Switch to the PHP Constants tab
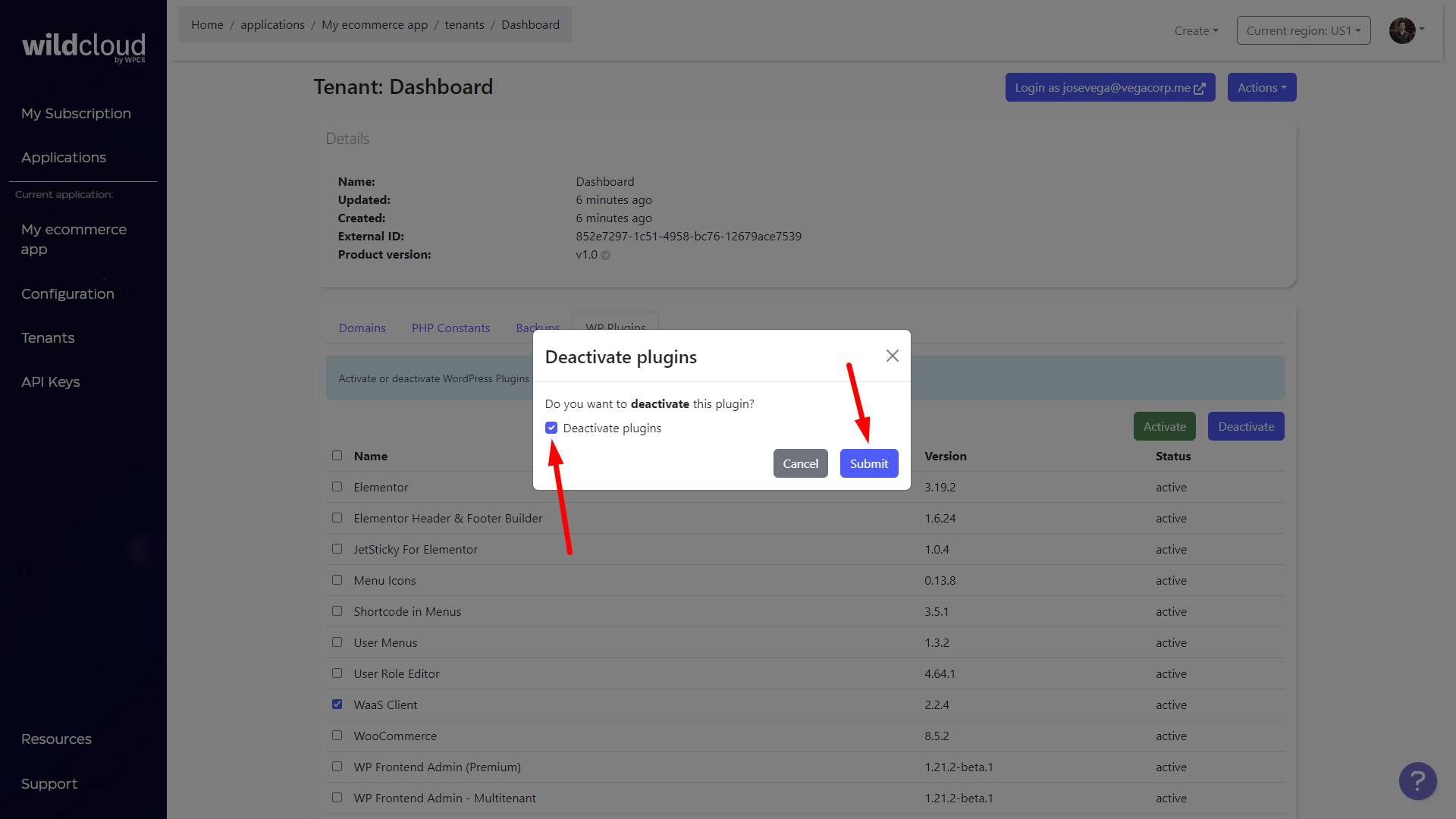Screen dimensions: 1456x819 450,328
